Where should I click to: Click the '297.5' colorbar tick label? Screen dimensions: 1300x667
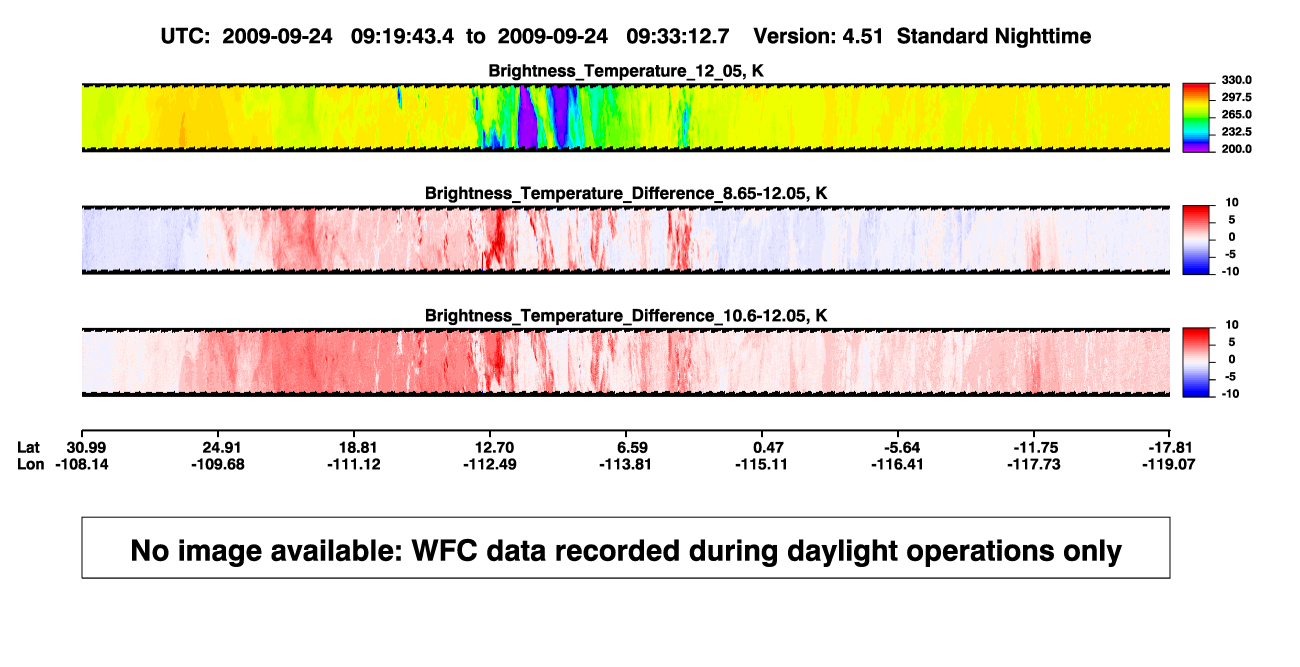1236,98
